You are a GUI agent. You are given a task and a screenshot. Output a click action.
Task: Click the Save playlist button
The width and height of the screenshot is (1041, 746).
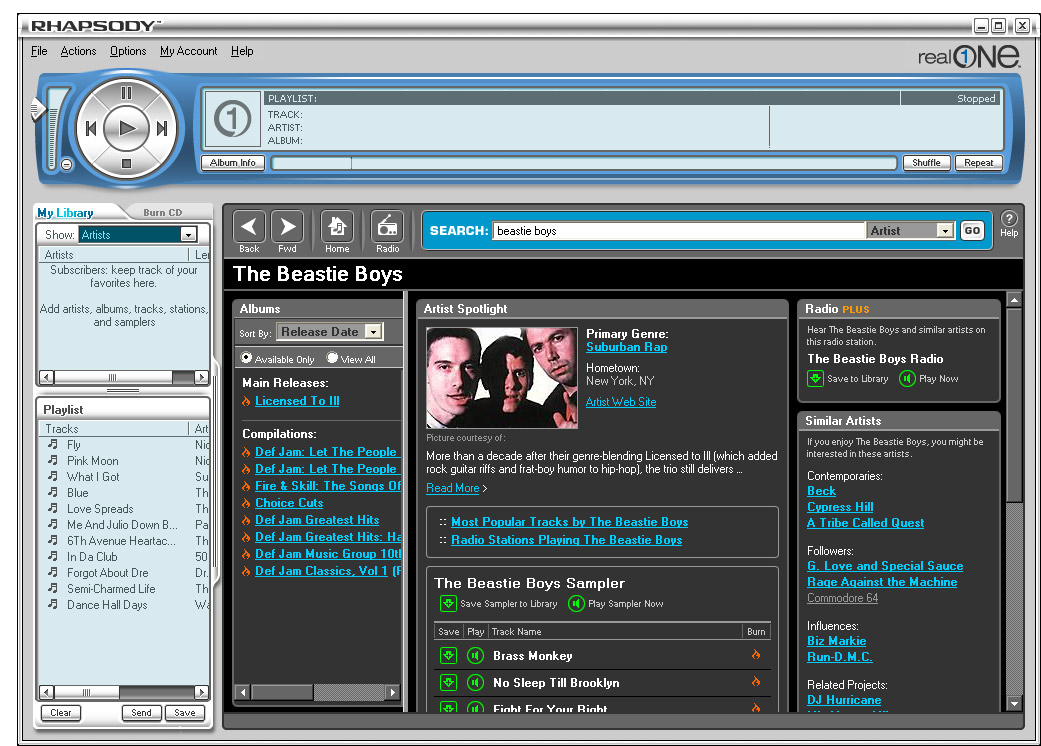(185, 713)
